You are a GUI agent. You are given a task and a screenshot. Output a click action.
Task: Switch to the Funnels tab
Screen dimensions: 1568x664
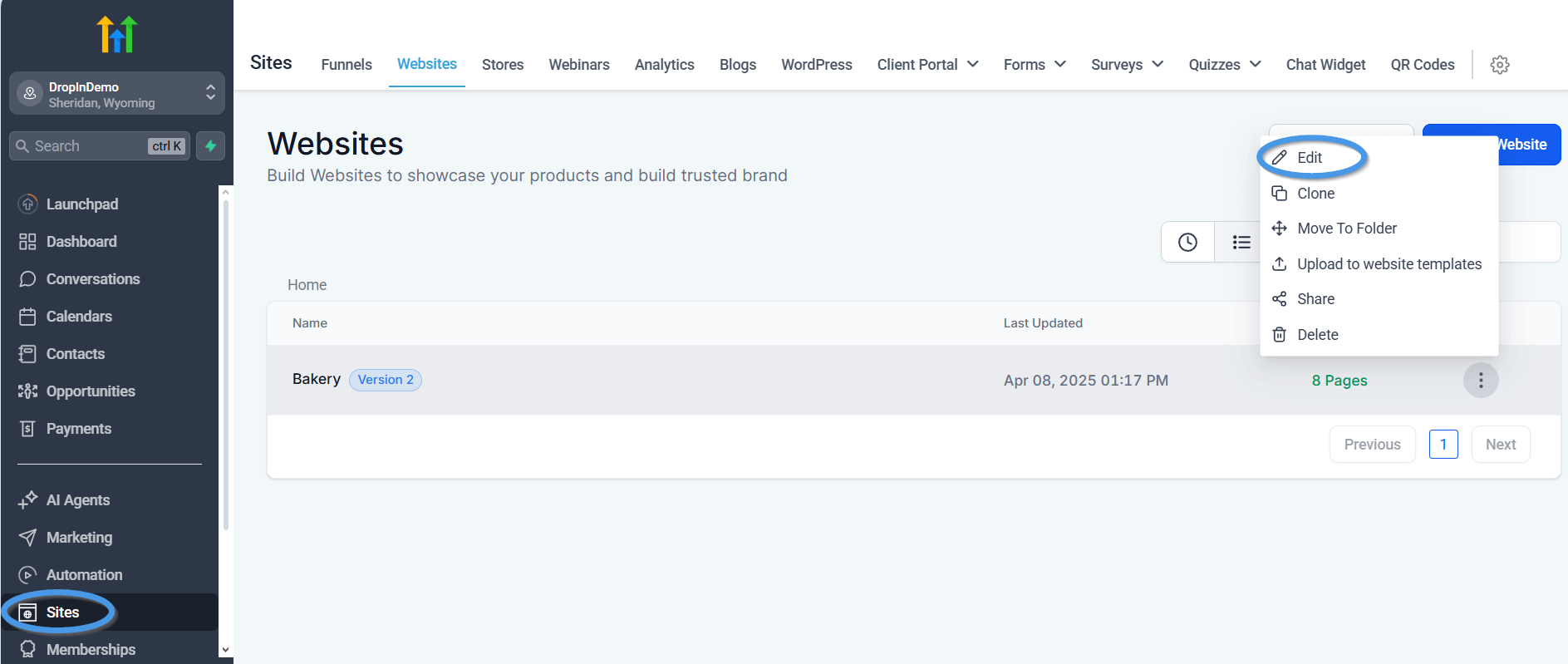pos(347,65)
